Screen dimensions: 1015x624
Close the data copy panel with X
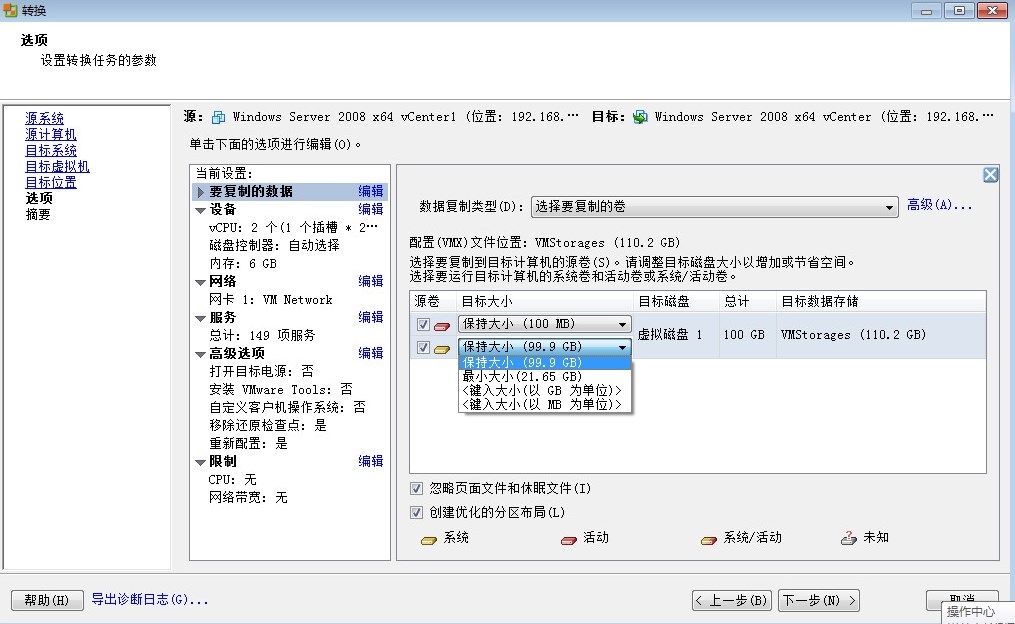point(990,175)
